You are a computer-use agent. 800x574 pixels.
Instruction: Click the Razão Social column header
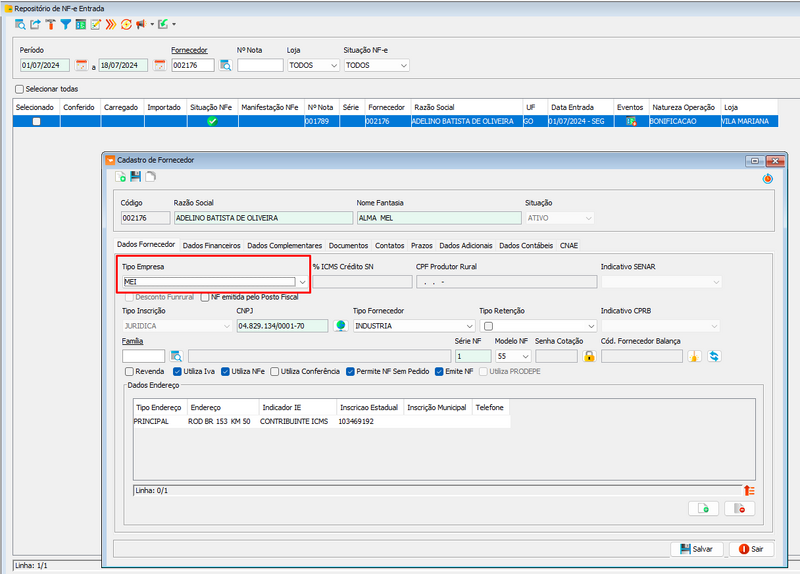pyautogui.click(x=467, y=107)
